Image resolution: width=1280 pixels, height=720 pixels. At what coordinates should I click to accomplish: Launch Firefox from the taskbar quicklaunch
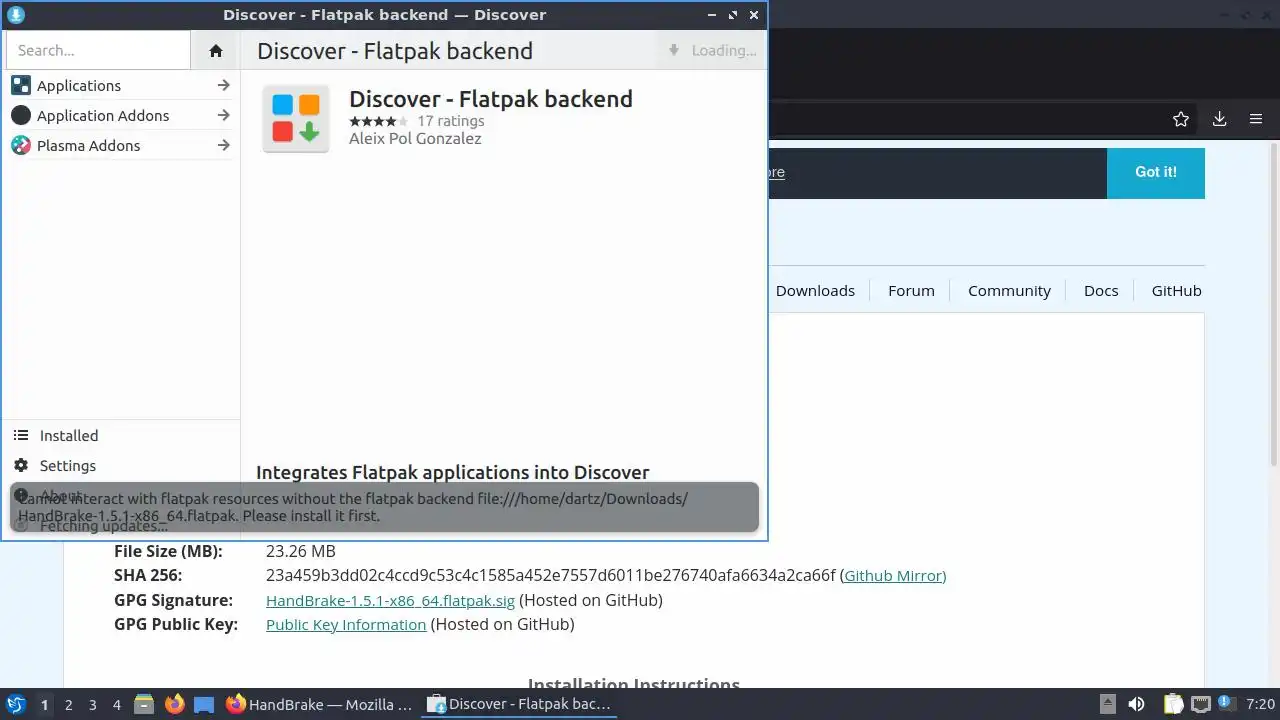(174, 705)
